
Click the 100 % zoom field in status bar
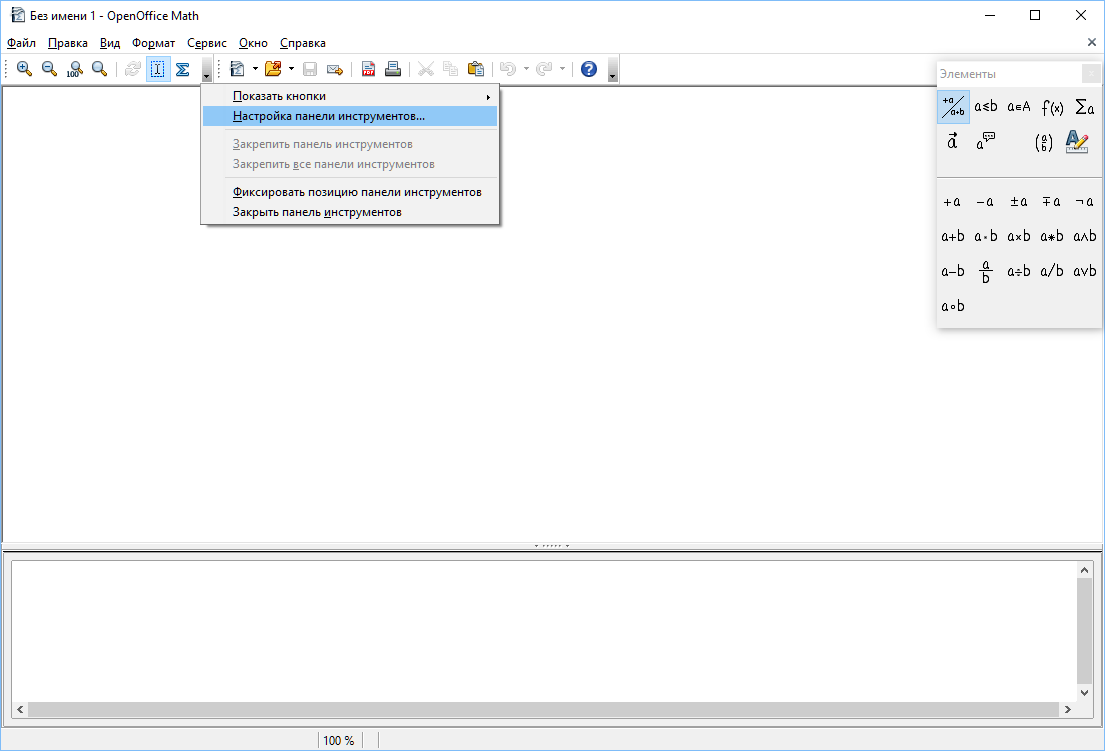tap(339, 740)
